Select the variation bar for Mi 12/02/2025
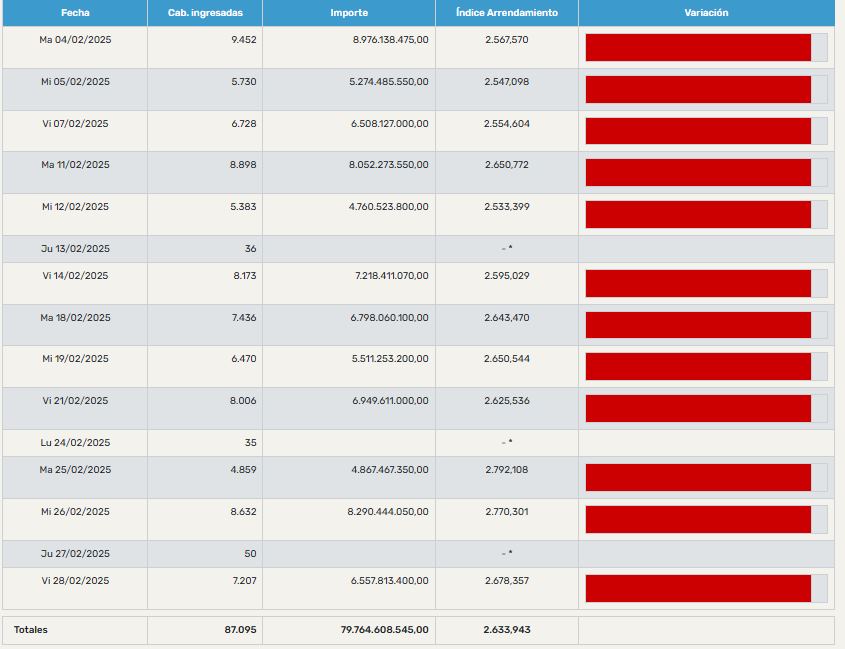845x649 pixels. tap(698, 214)
